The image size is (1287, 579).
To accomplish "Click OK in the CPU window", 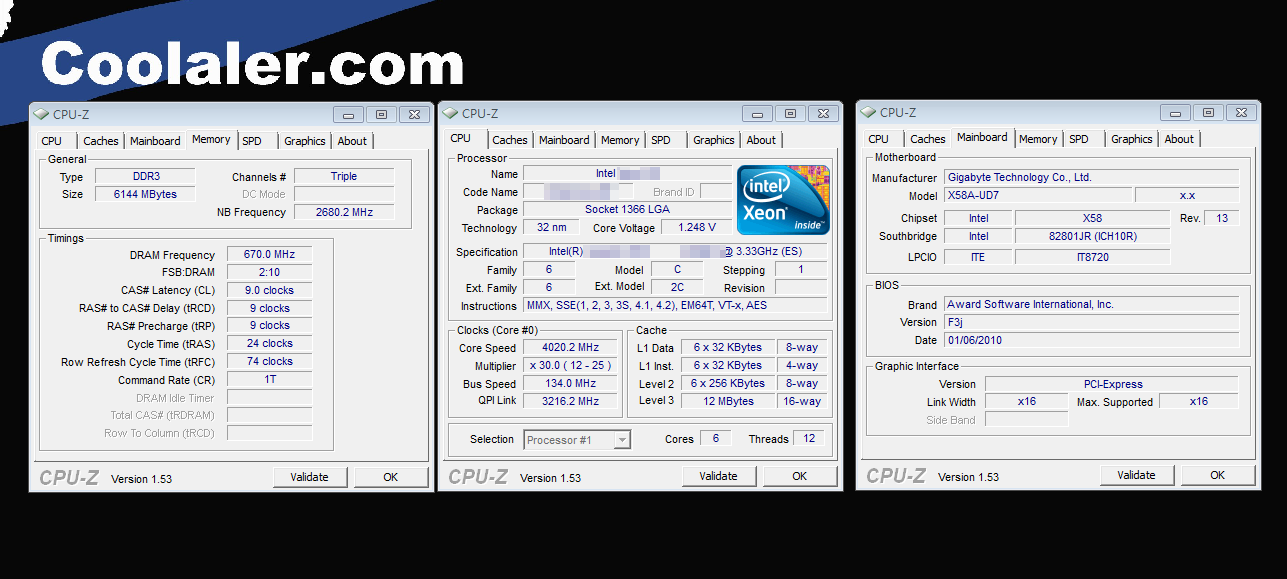I will [x=800, y=476].
